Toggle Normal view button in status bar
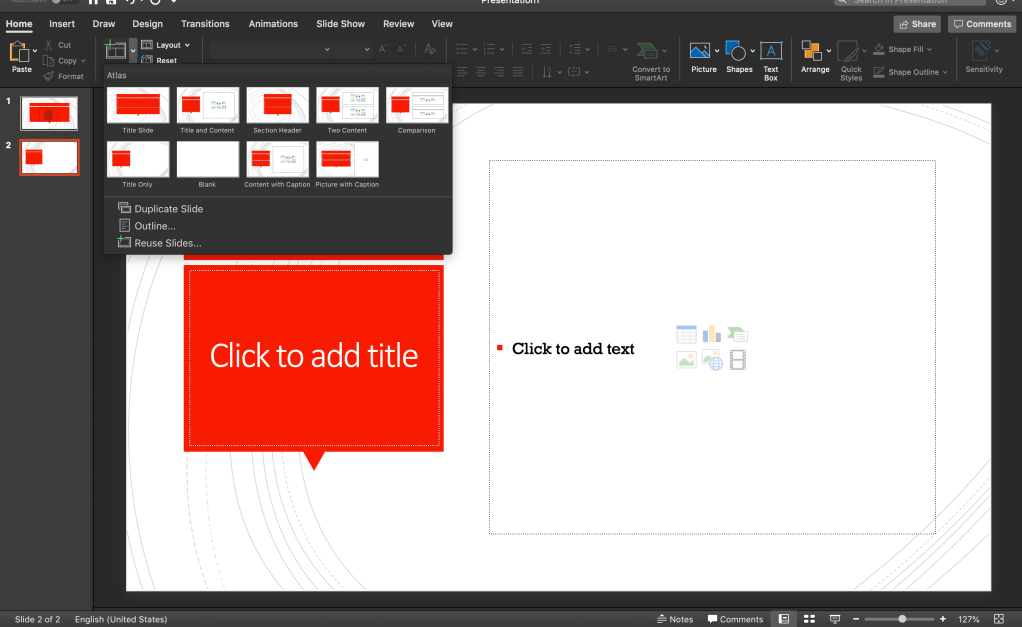Viewport: 1022px width, 627px height. 783,619
